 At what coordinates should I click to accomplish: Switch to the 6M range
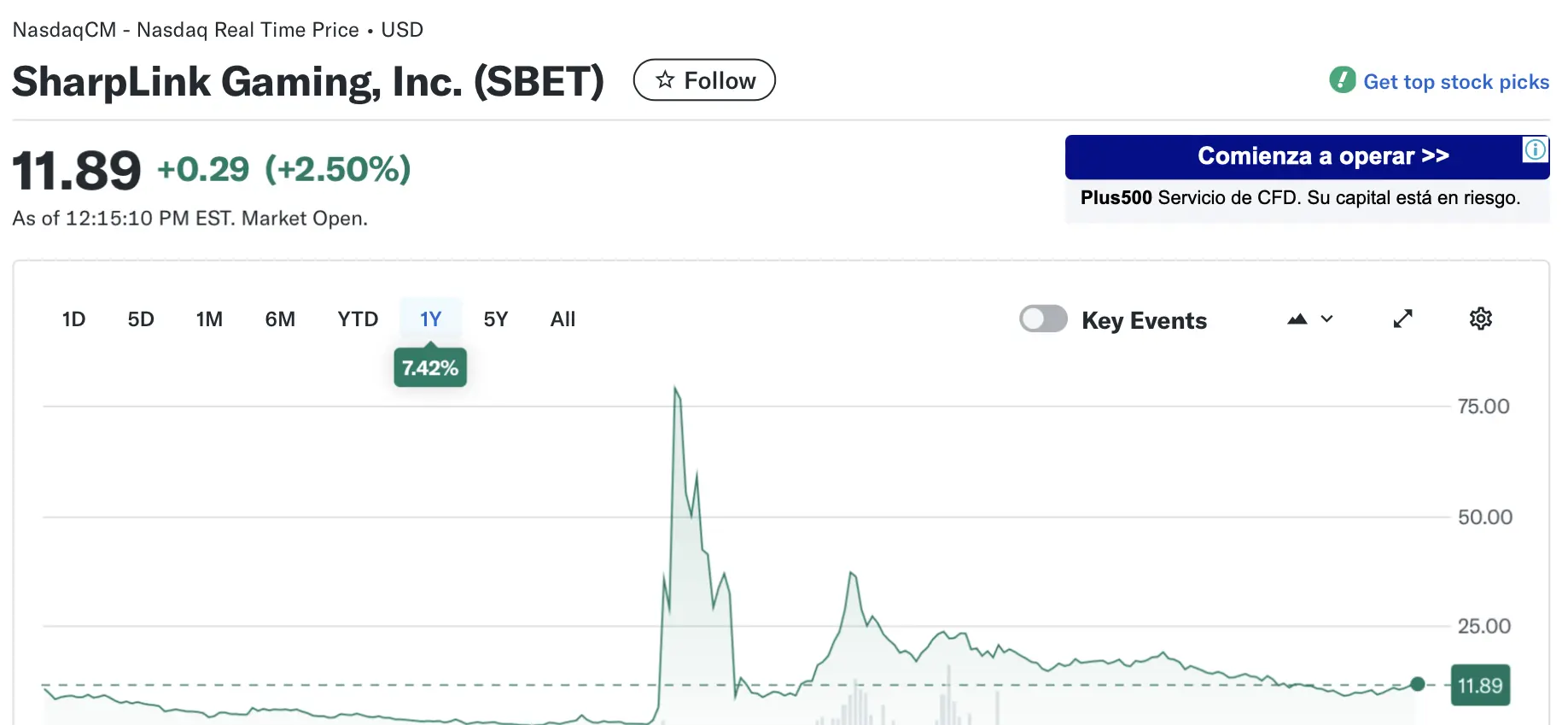tap(280, 319)
